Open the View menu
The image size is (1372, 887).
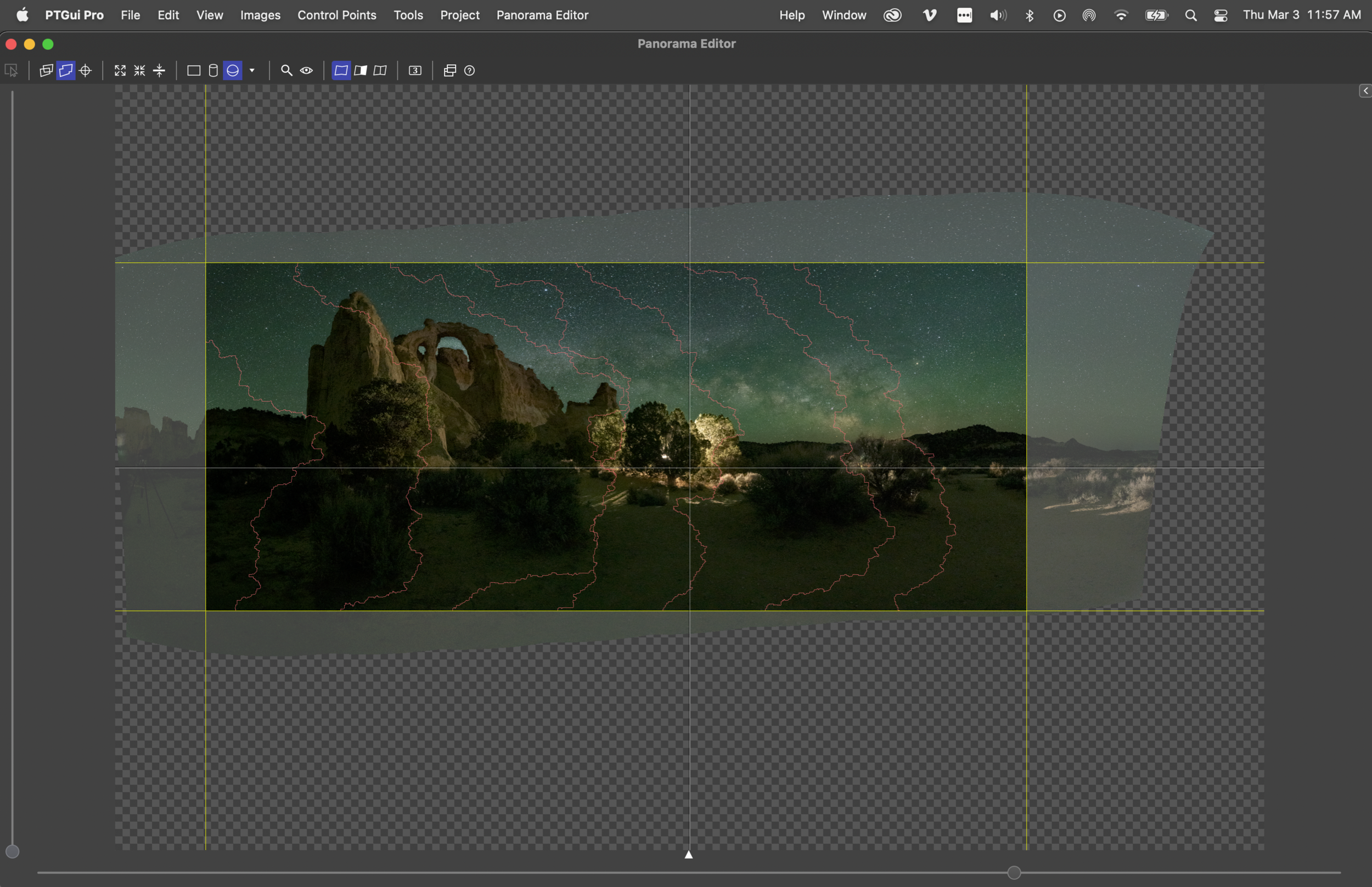tap(210, 15)
